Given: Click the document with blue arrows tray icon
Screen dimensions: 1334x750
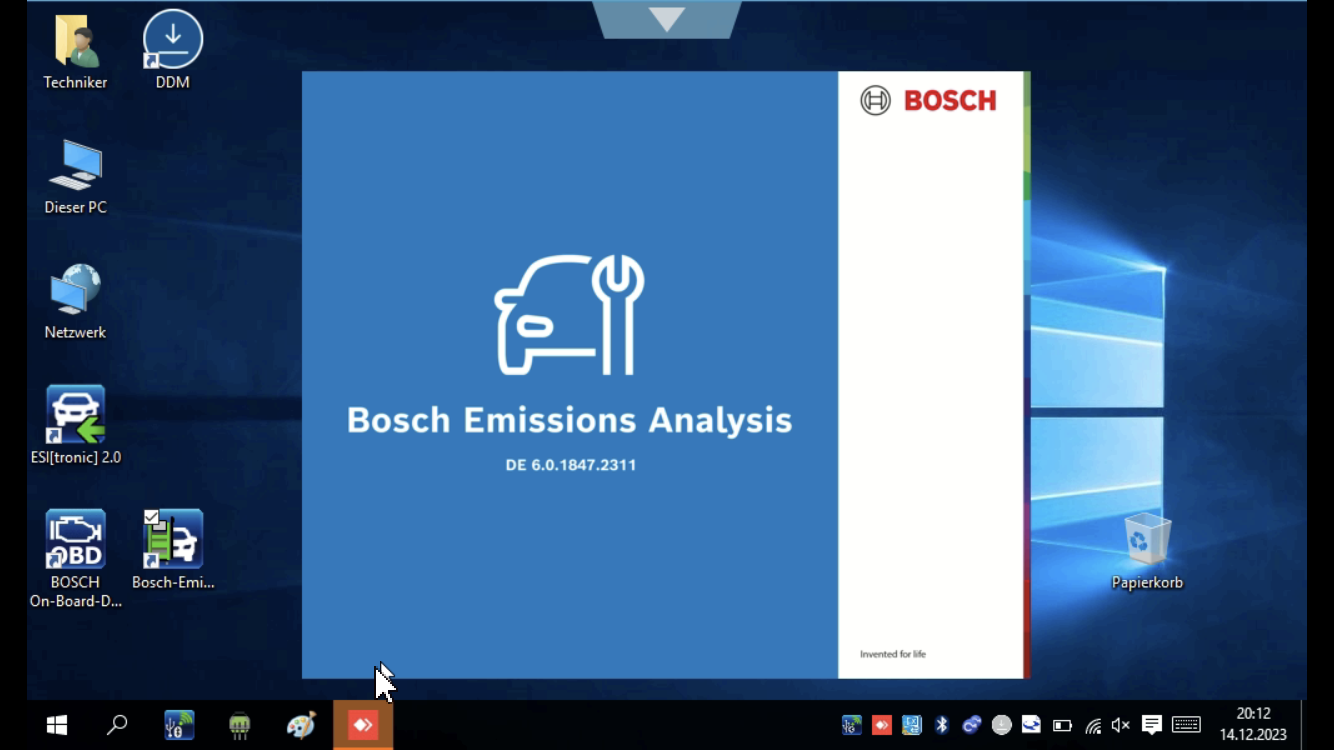Looking at the screenshot, I should tap(1031, 725).
